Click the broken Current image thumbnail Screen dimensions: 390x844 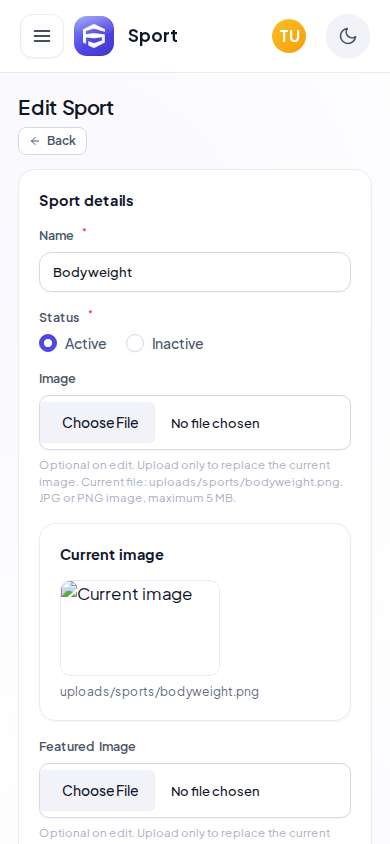click(x=140, y=628)
